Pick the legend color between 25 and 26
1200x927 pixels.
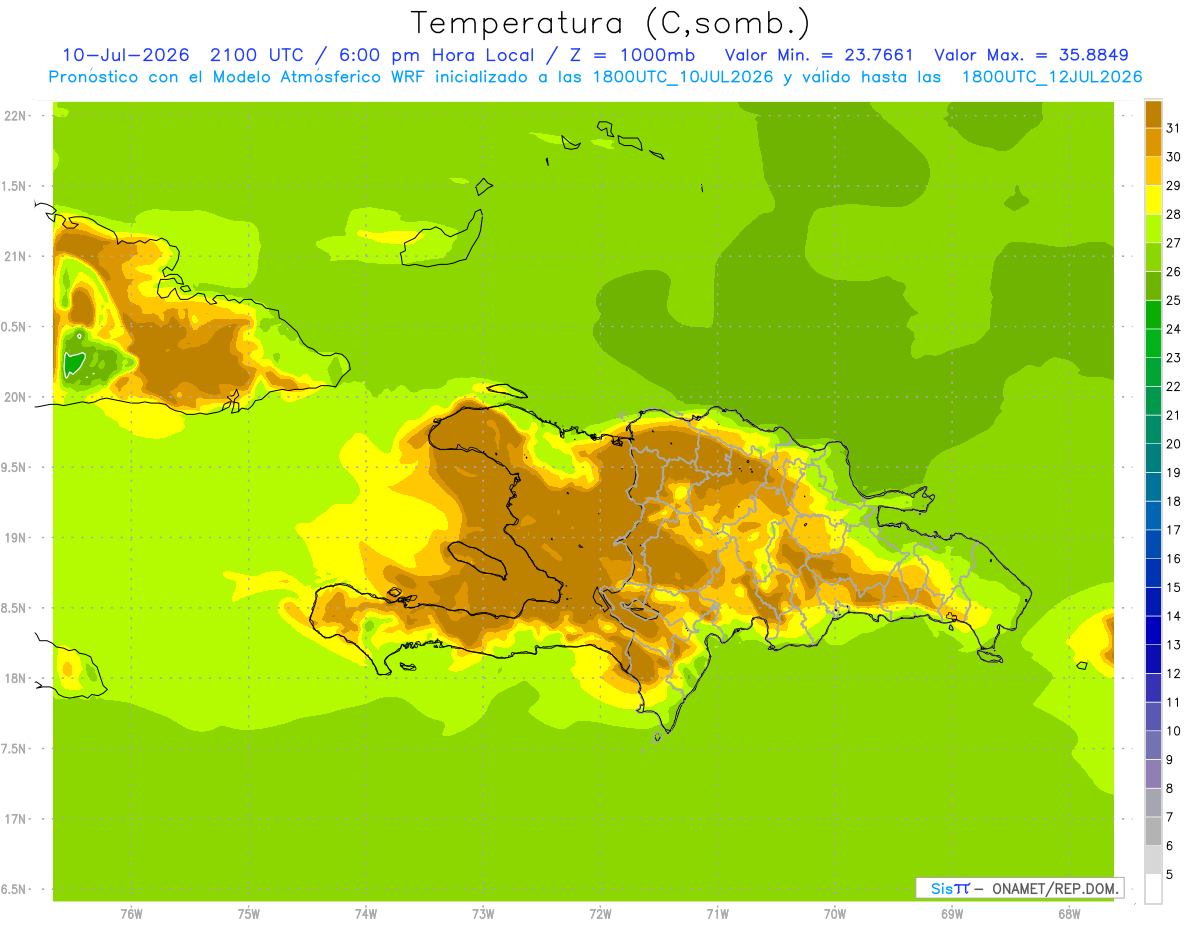pos(1153,286)
